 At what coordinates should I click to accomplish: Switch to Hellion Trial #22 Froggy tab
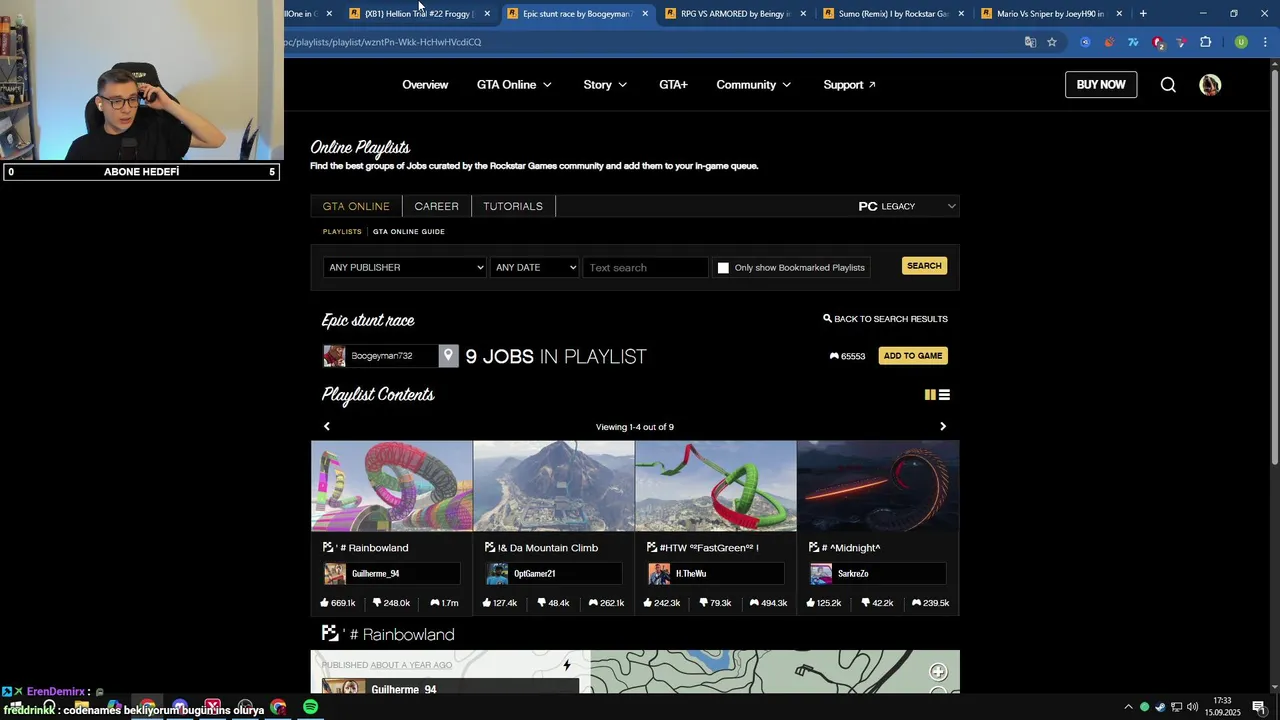[x=418, y=14]
